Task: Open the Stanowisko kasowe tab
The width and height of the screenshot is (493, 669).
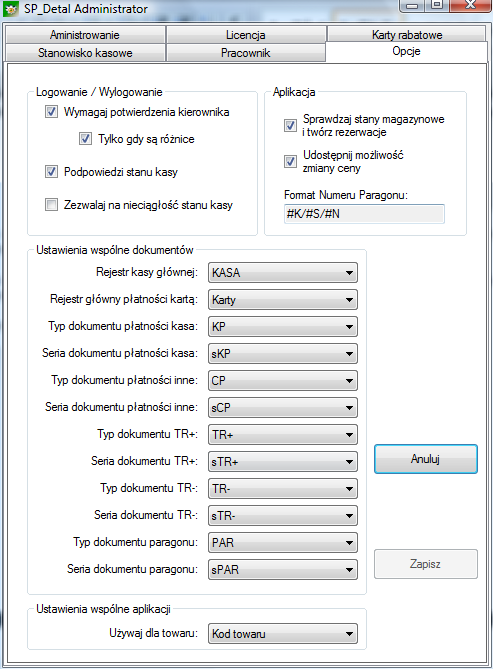Action: click(85, 53)
